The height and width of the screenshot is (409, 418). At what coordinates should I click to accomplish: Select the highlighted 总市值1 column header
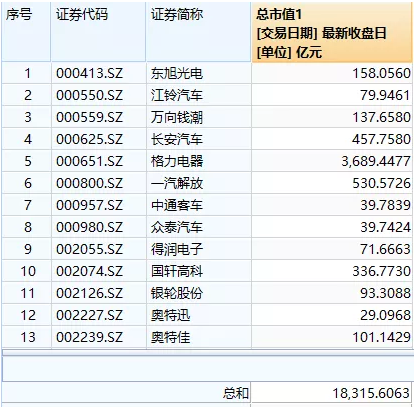tap(332, 32)
